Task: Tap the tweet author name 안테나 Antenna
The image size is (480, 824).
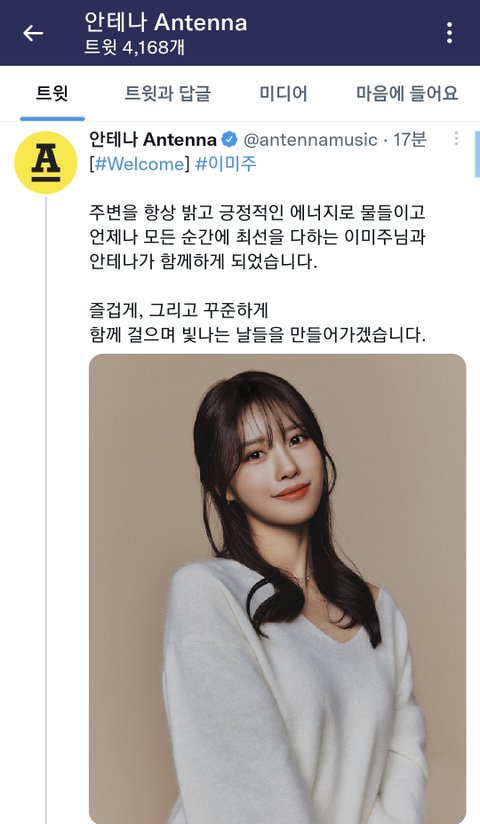Action: point(152,139)
